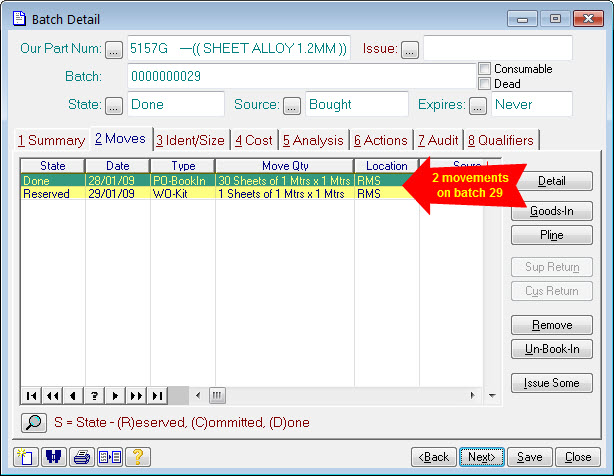Click the Date column header
This screenshot has width=614, height=476.
pos(117,166)
